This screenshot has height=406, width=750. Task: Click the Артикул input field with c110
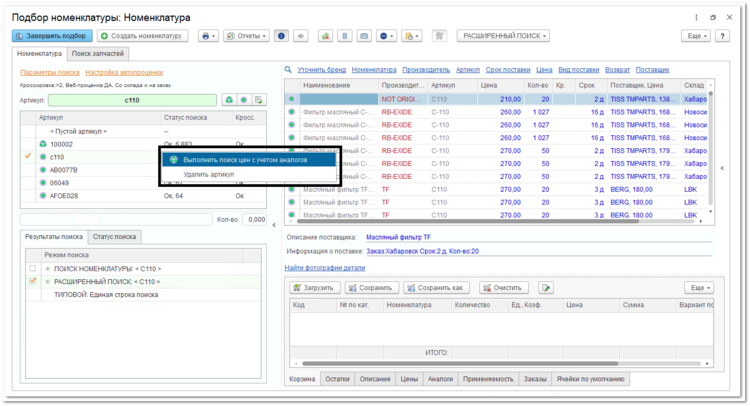132,100
